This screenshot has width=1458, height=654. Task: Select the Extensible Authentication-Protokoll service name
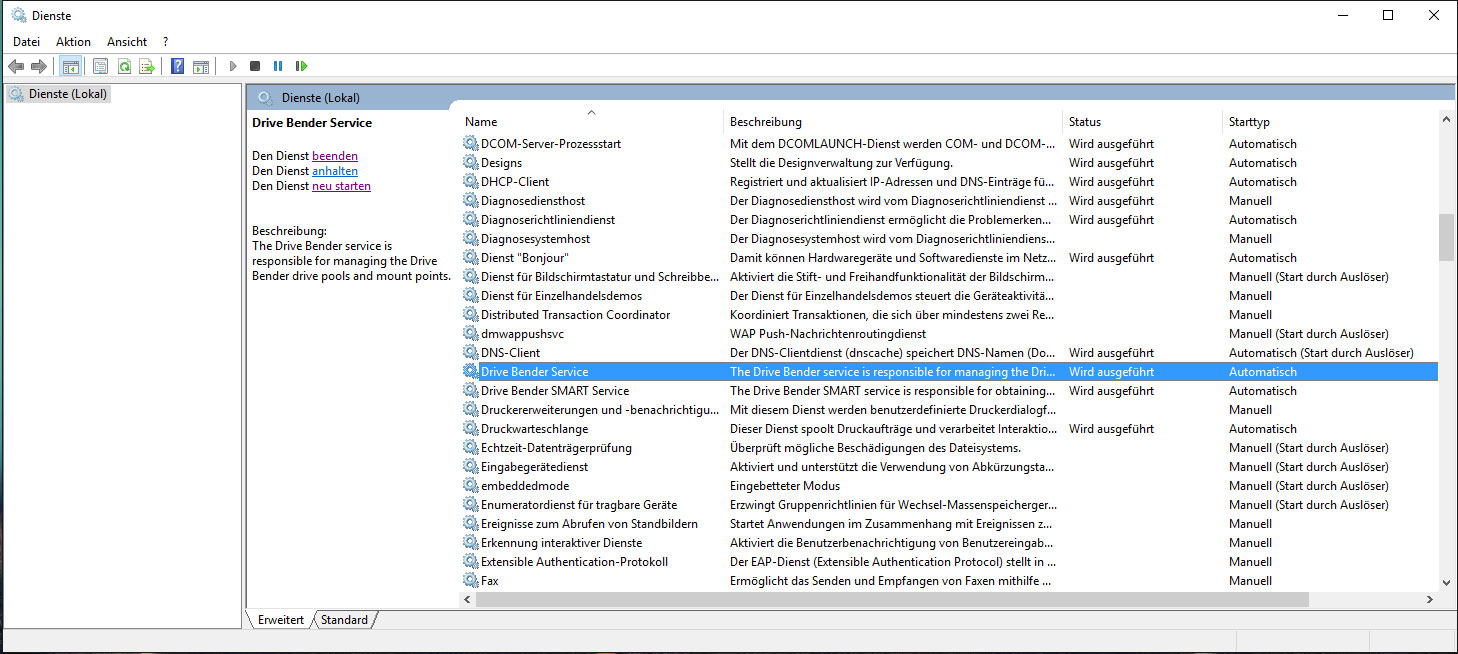pos(574,561)
